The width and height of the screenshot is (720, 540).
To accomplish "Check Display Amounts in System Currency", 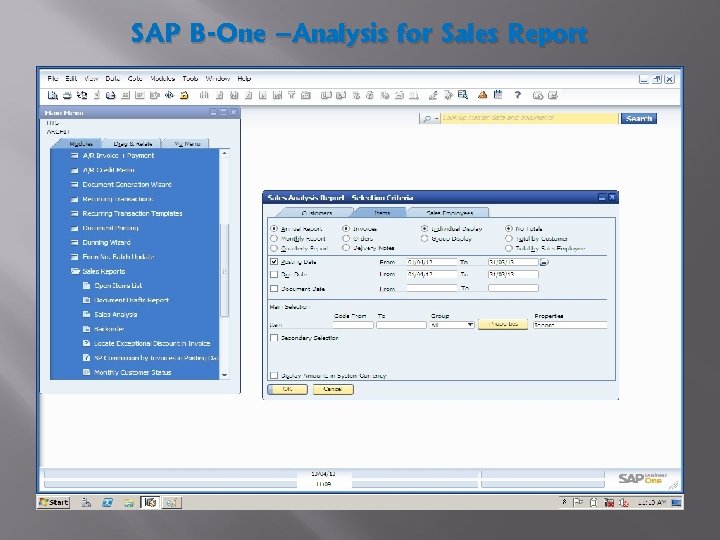I will (x=274, y=375).
